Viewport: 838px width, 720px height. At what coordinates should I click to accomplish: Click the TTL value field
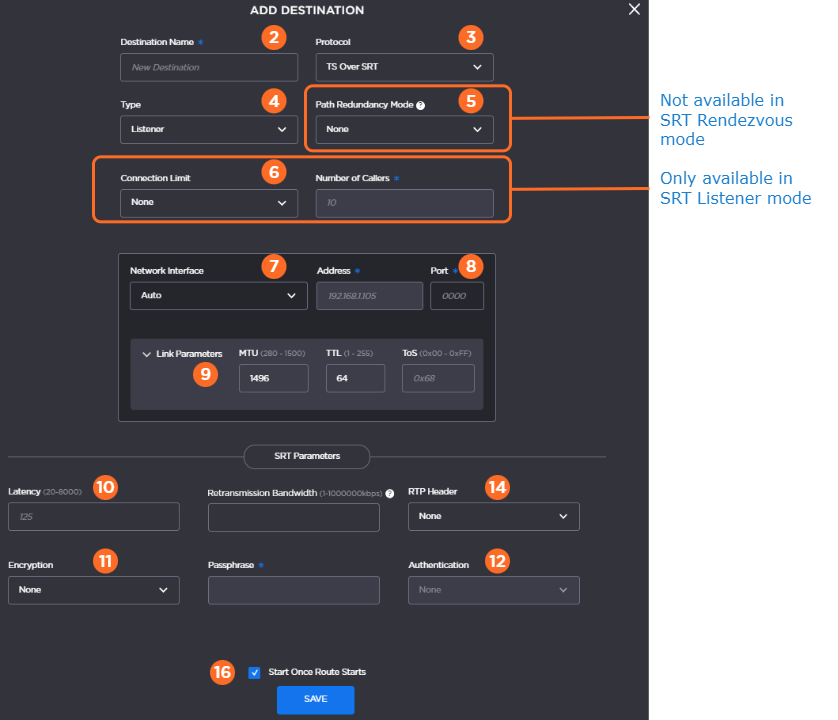(355, 379)
